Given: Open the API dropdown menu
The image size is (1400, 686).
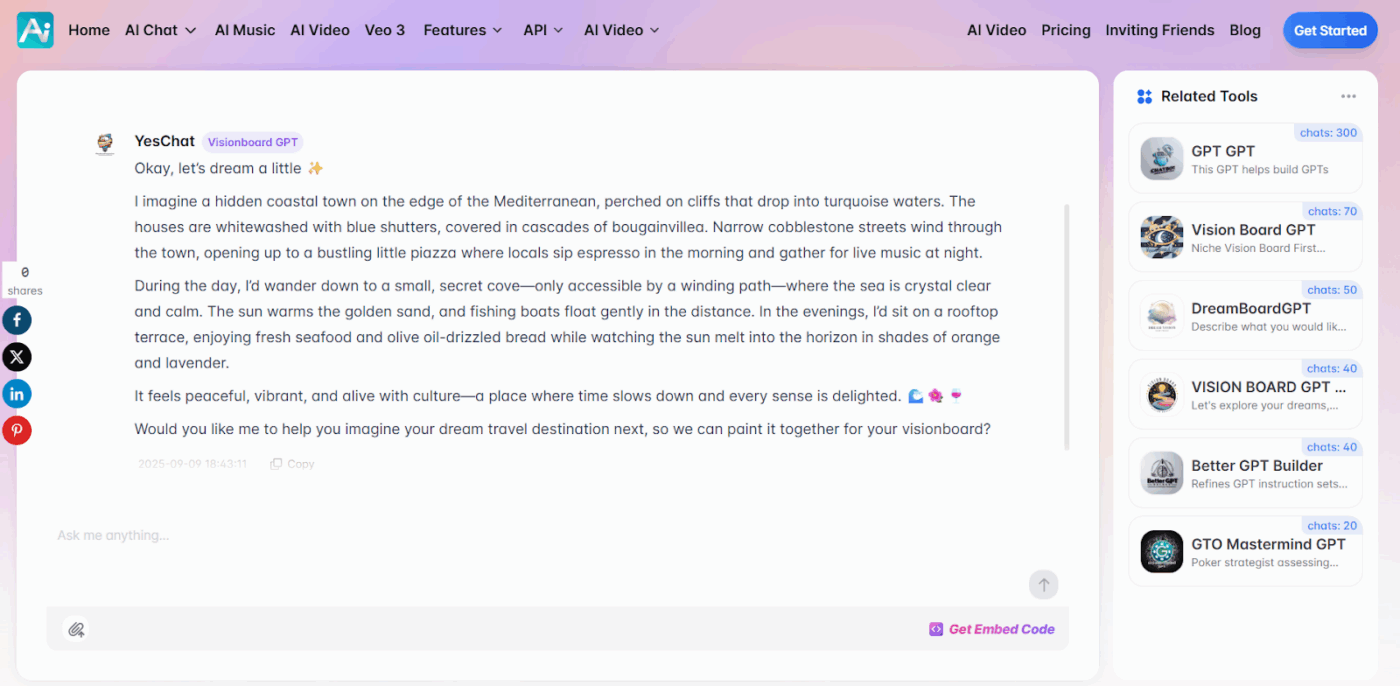Looking at the screenshot, I should pos(543,30).
